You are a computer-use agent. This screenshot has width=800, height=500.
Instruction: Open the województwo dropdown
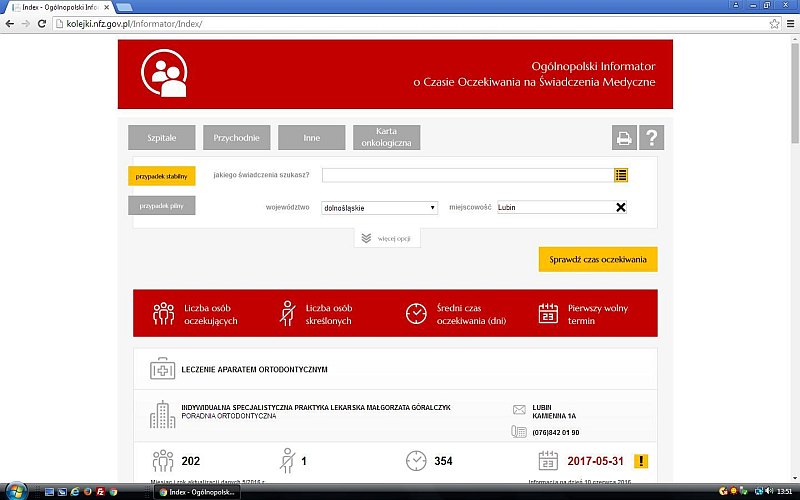tap(379, 207)
